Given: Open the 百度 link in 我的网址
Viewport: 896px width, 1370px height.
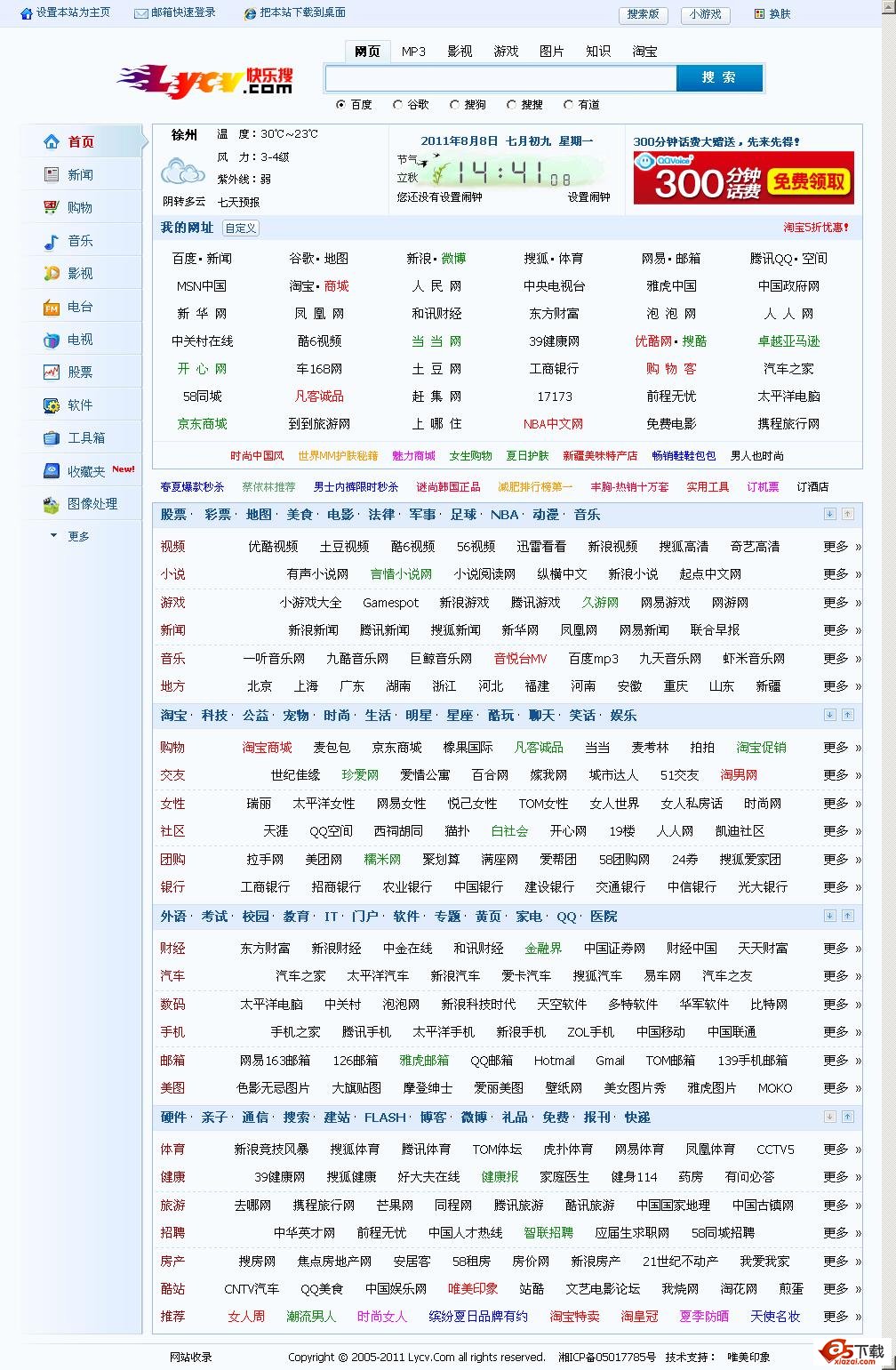Looking at the screenshot, I should click(185, 259).
